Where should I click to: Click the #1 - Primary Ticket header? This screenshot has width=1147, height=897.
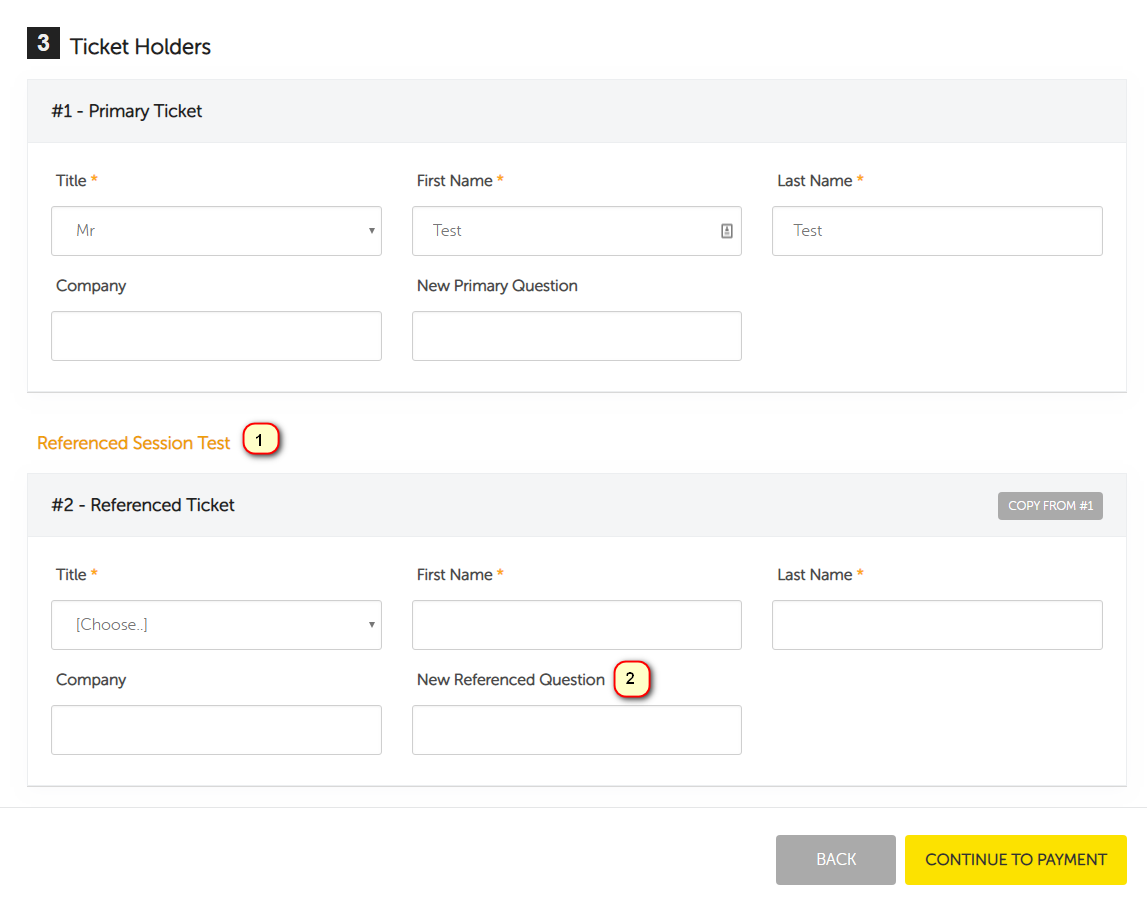click(127, 111)
